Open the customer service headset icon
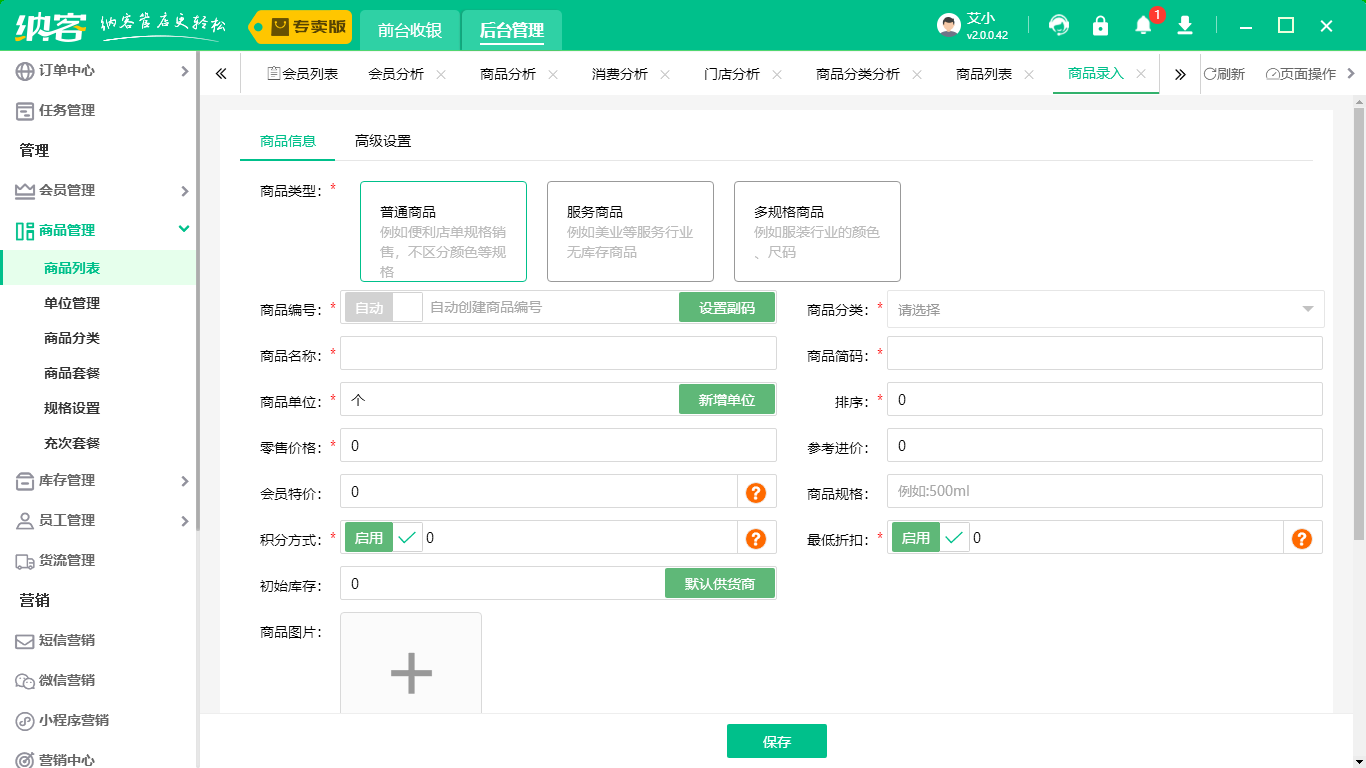Image resolution: width=1366 pixels, height=768 pixels. (1059, 25)
